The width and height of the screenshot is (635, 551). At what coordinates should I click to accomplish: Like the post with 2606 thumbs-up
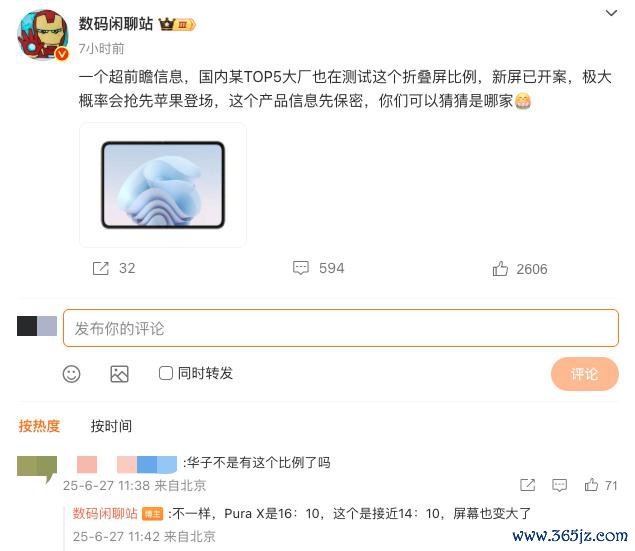pos(500,269)
